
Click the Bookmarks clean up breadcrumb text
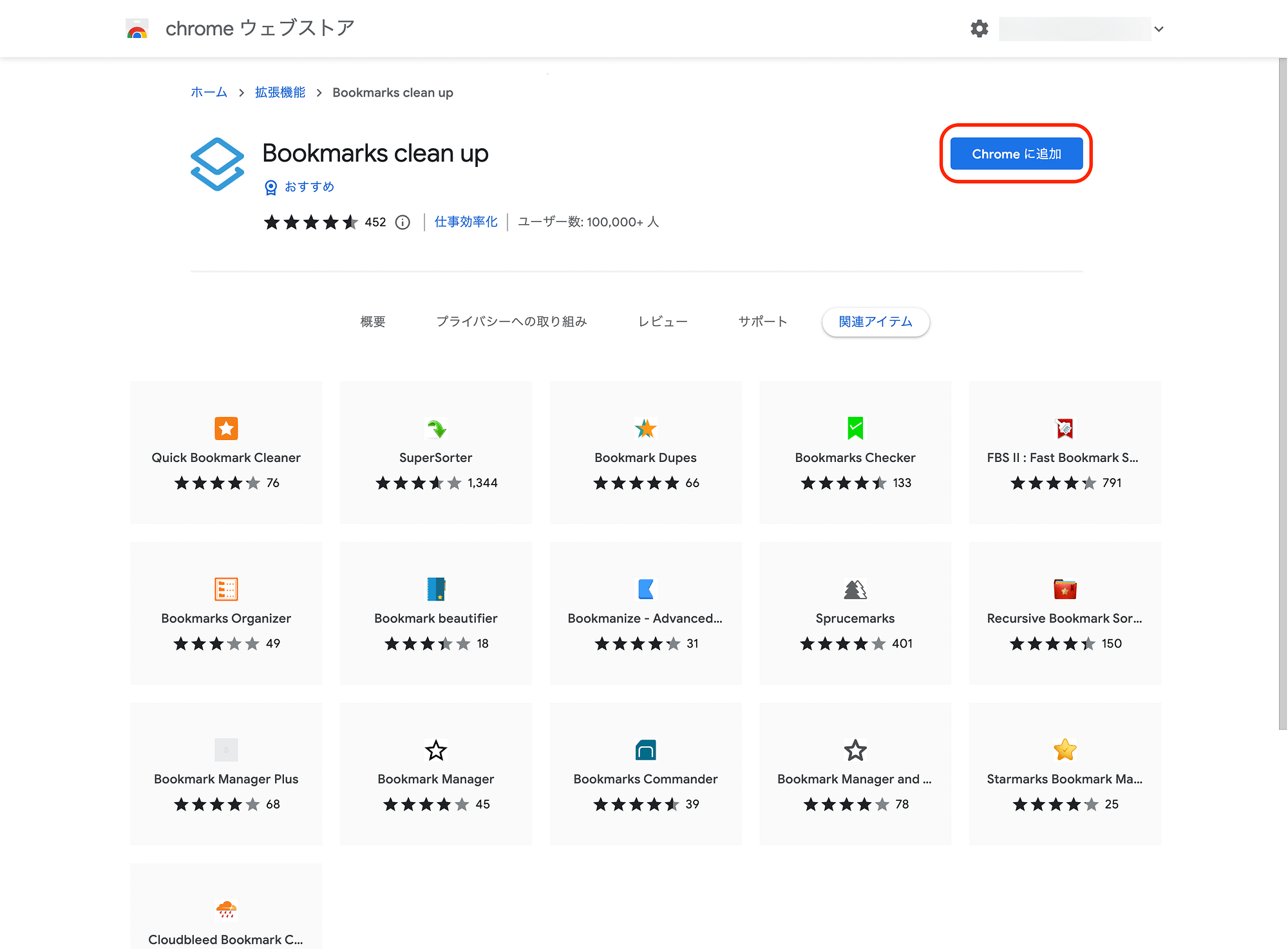[x=393, y=93]
